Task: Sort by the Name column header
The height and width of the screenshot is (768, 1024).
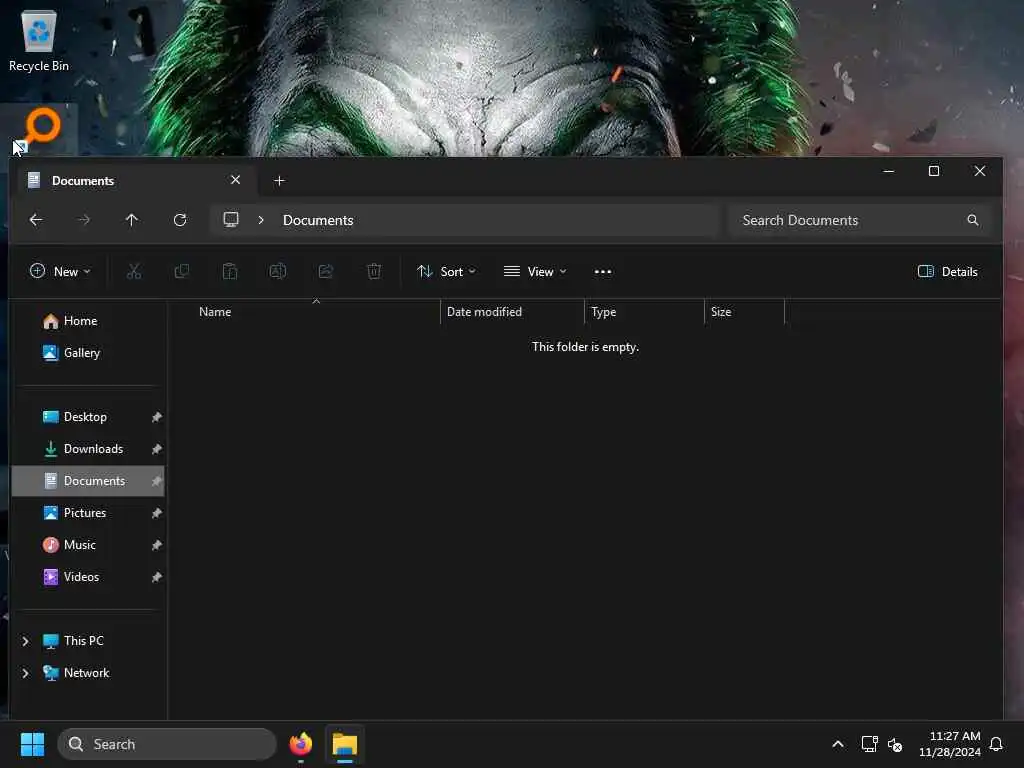Action: (x=215, y=312)
